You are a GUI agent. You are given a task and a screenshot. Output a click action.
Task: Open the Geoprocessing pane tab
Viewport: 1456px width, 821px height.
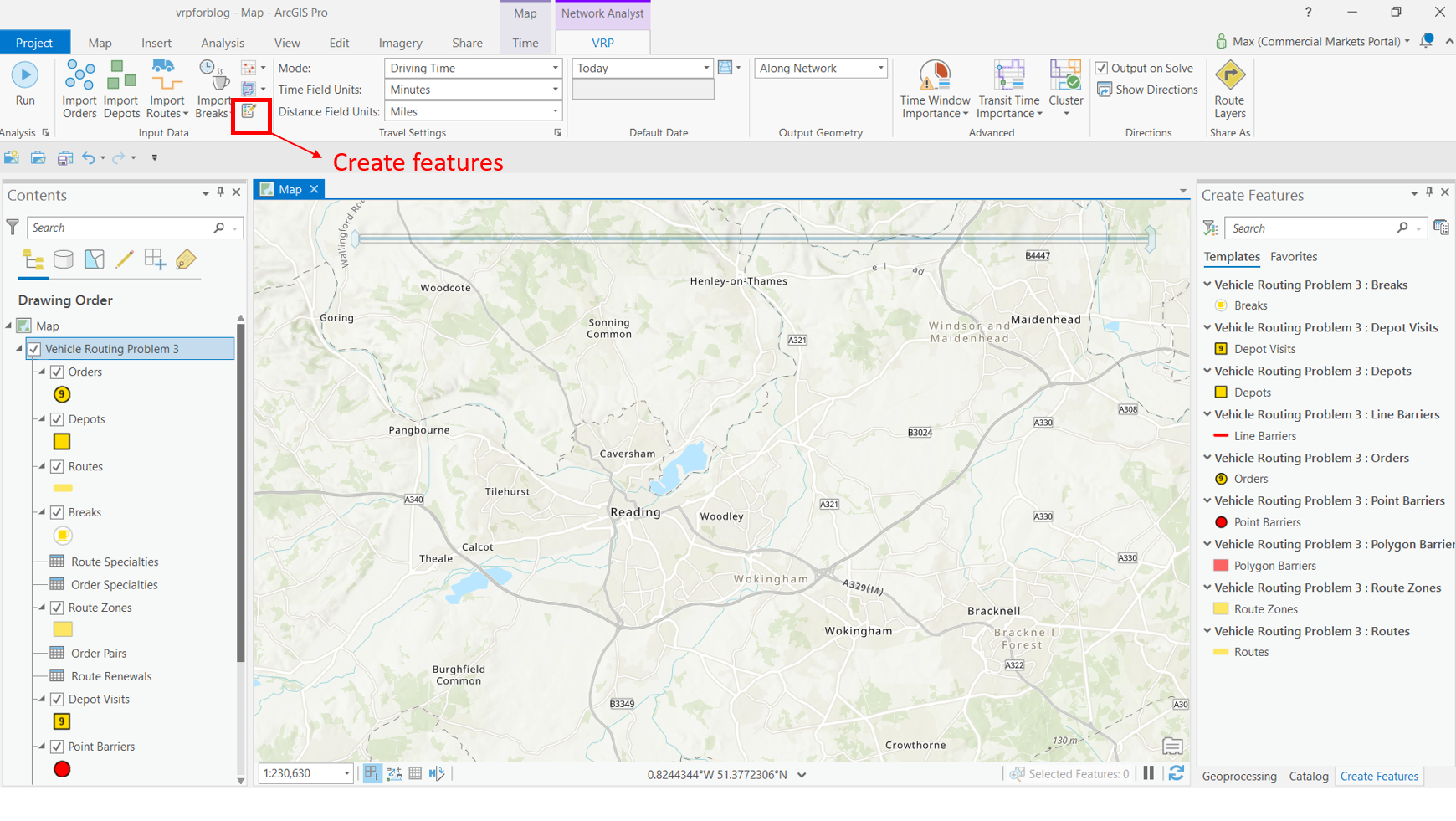tap(1239, 776)
